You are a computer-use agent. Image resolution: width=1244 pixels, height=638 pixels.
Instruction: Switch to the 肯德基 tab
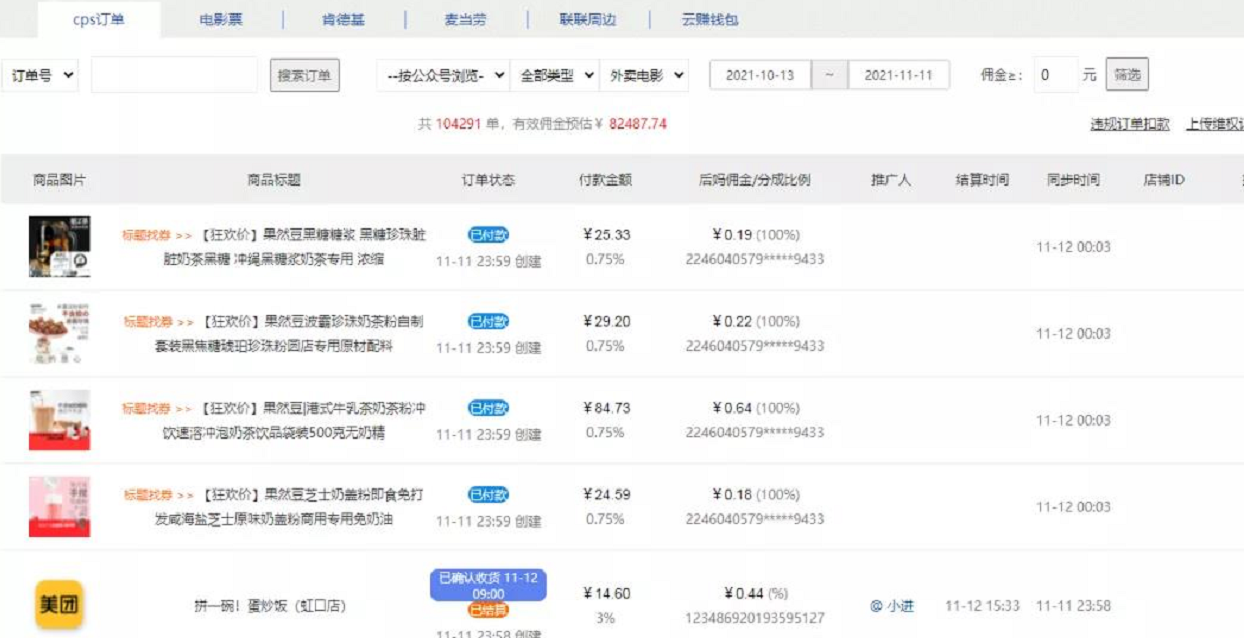[343, 19]
